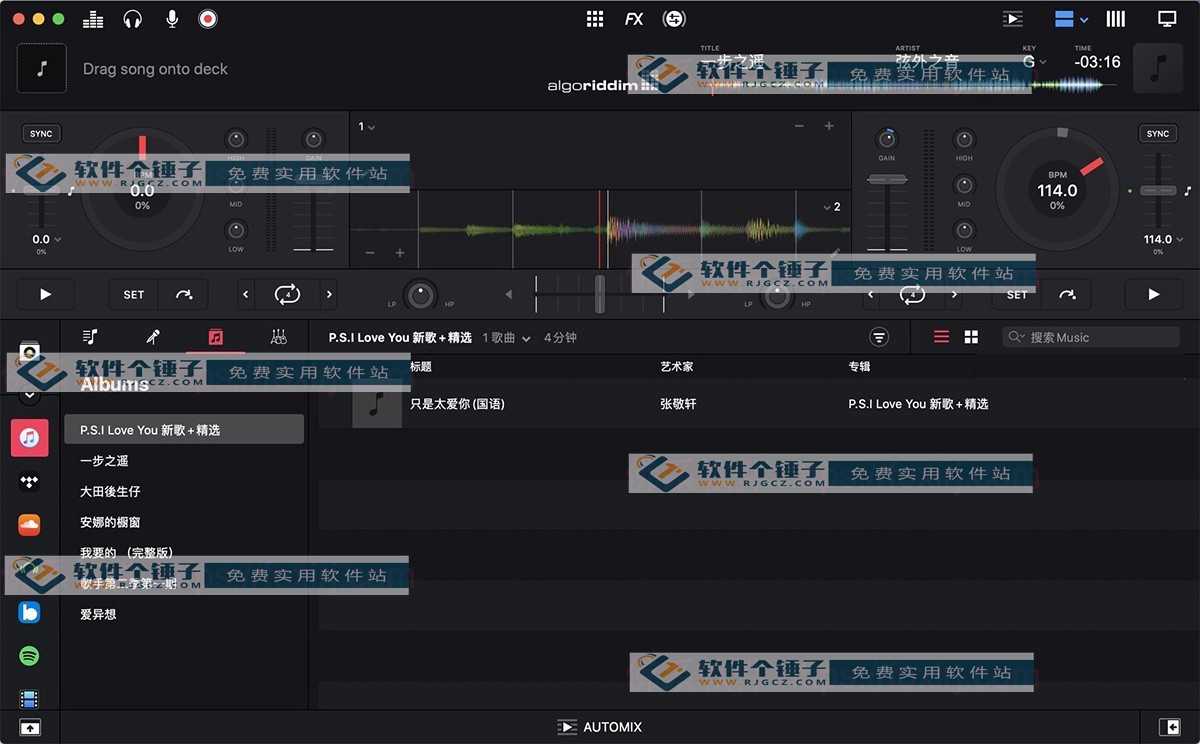Image resolution: width=1200 pixels, height=744 pixels.
Task: Click the four vertical bars layout icon
Action: 1115,18
